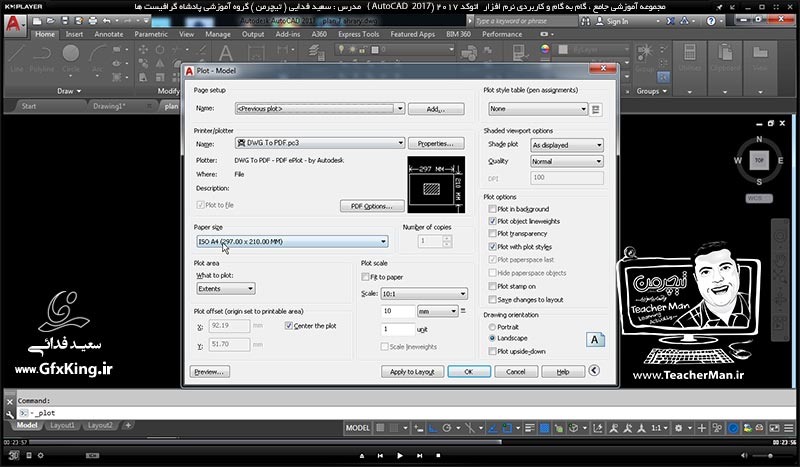This screenshot has width=800, height=467.
Task: Click the Open file quick-access icon
Action: click(x=51, y=21)
